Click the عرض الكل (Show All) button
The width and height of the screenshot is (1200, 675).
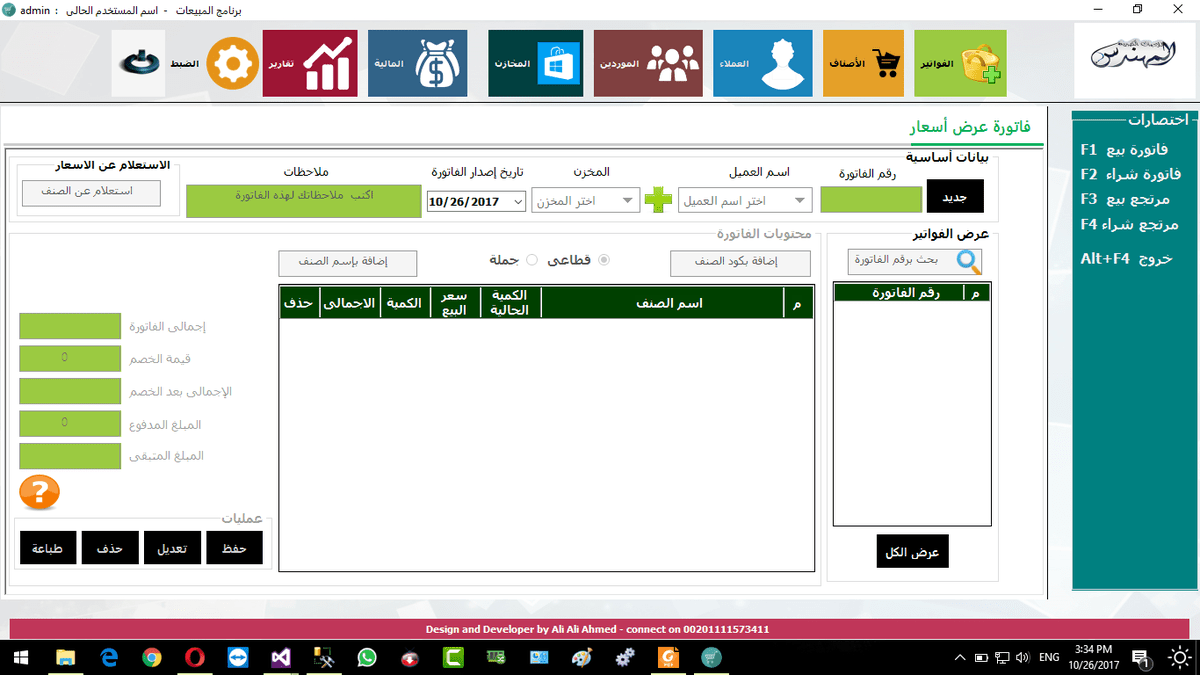tap(911, 551)
